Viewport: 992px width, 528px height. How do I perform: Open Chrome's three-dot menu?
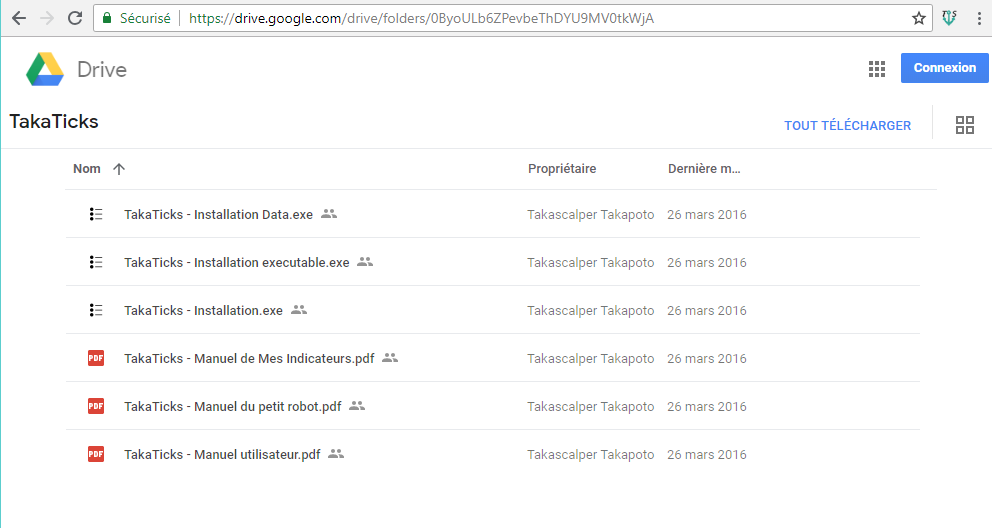pos(979,18)
